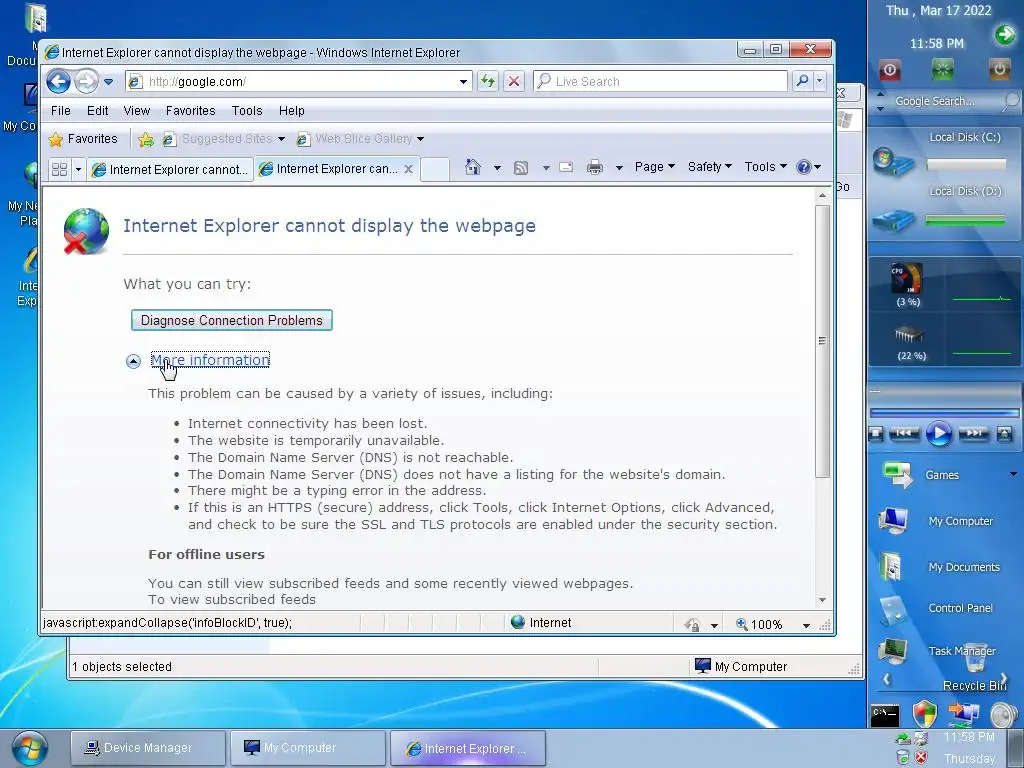Open the Home button dropdown arrow
1024x768 pixels.
(497, 168)
